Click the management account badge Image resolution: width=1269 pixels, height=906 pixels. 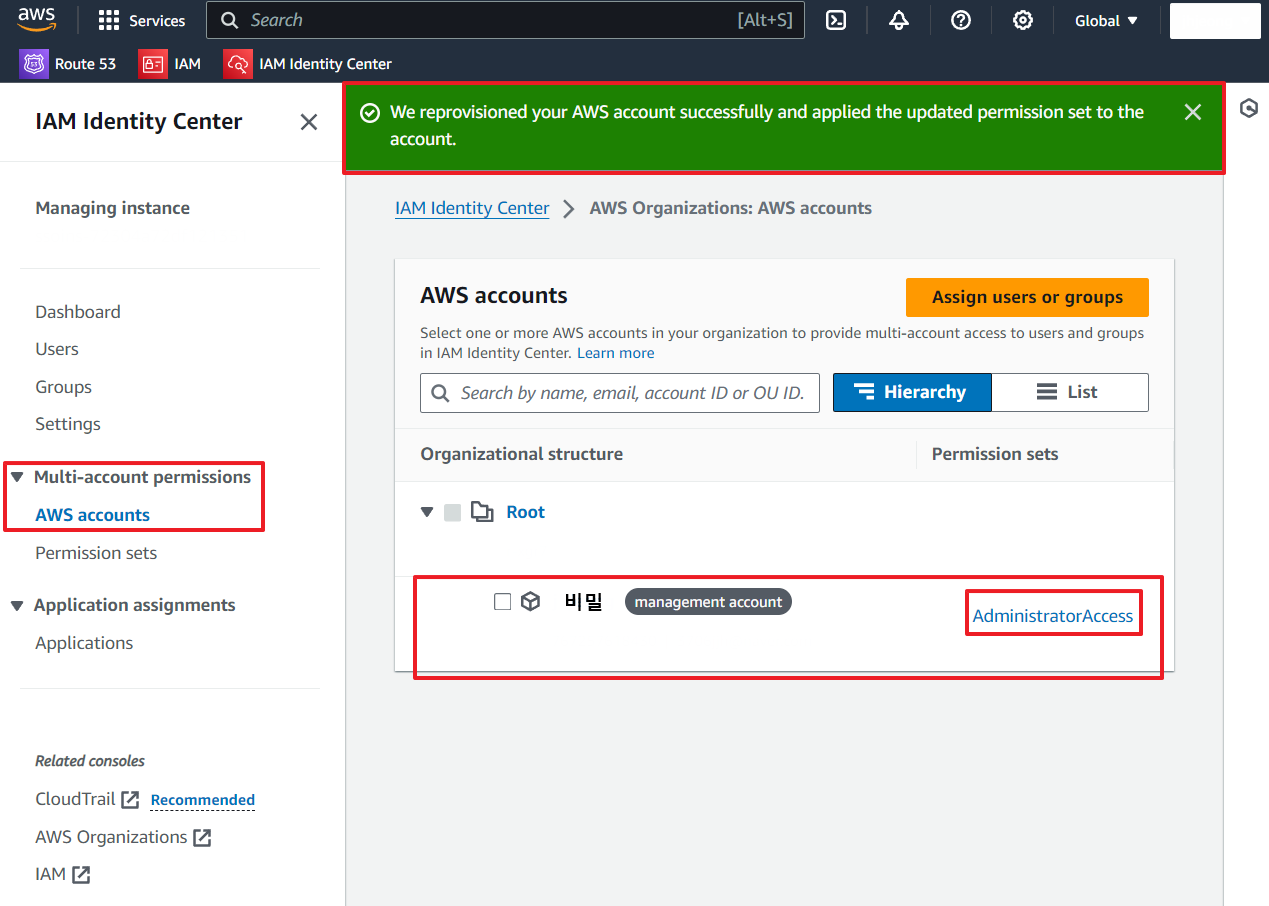[x=708, y=602]
